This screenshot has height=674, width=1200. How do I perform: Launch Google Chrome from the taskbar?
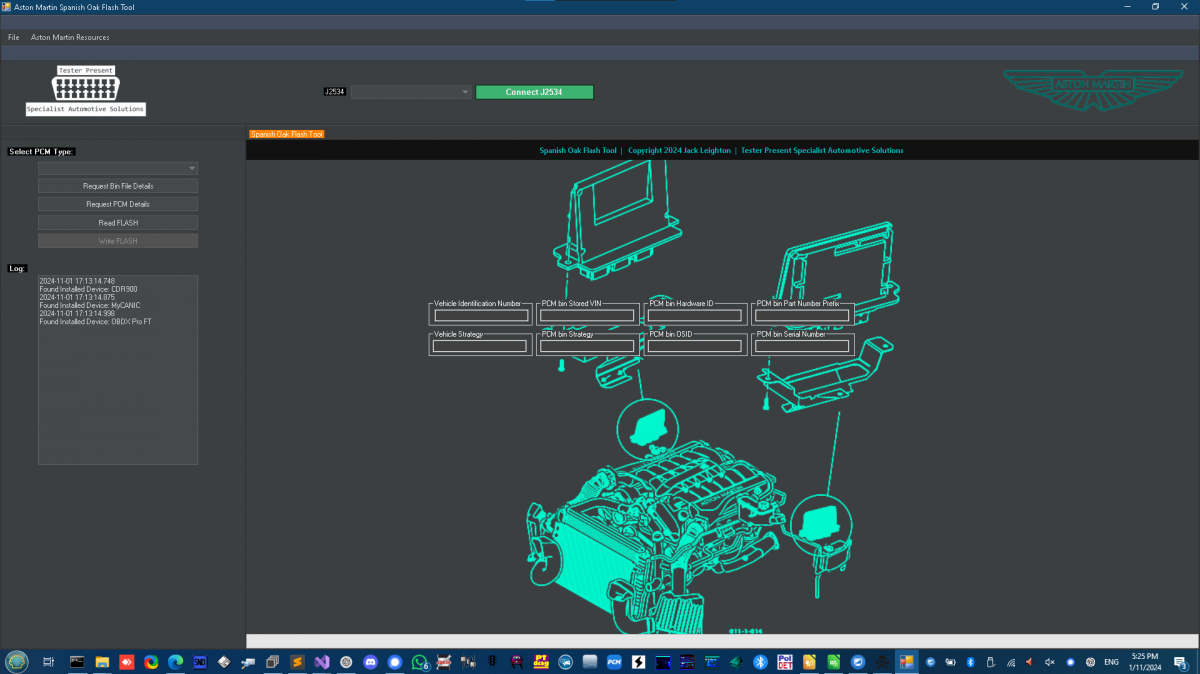click(151, 662)
